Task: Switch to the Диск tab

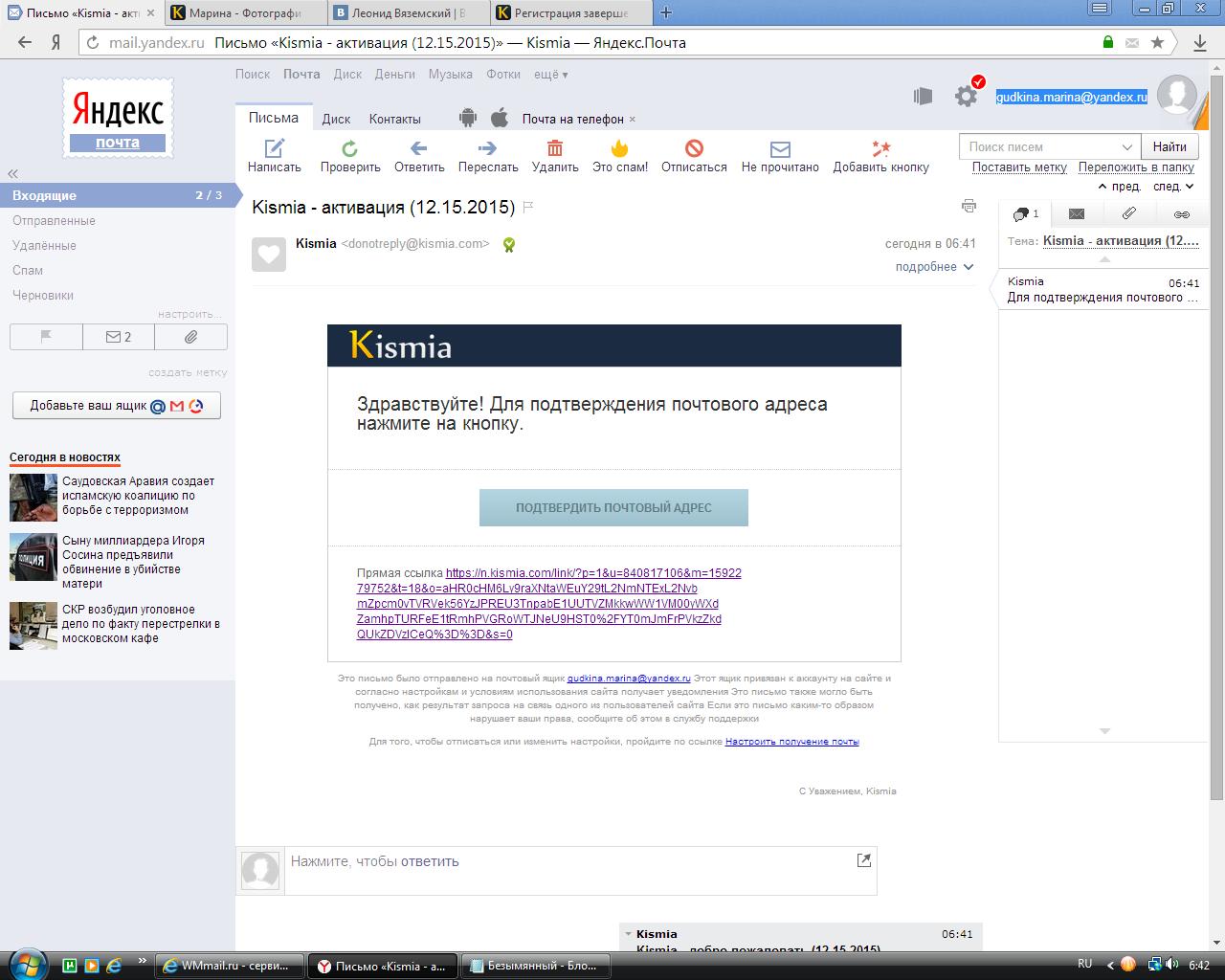Action: pos(336,119)
